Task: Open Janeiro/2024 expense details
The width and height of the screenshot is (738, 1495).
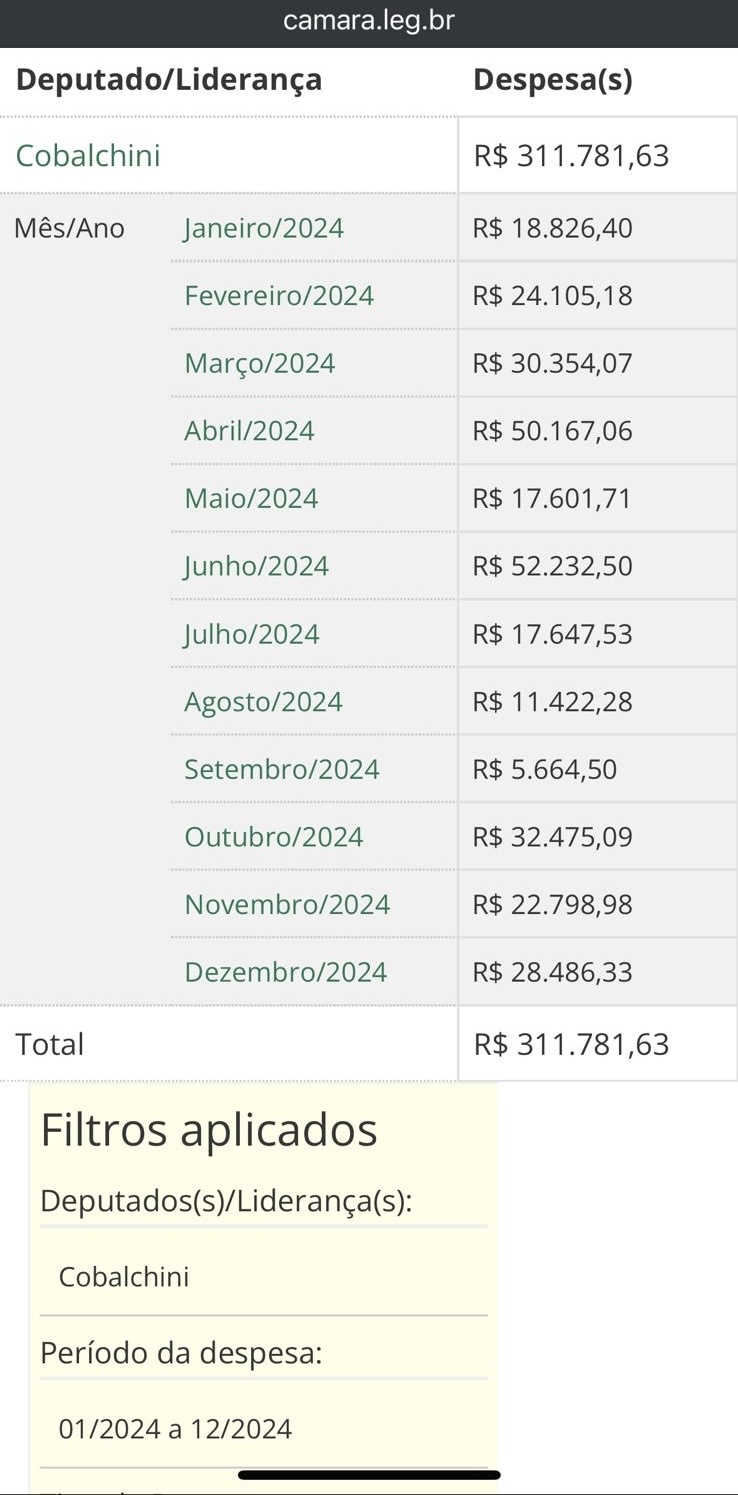Action: pos(264,228)
